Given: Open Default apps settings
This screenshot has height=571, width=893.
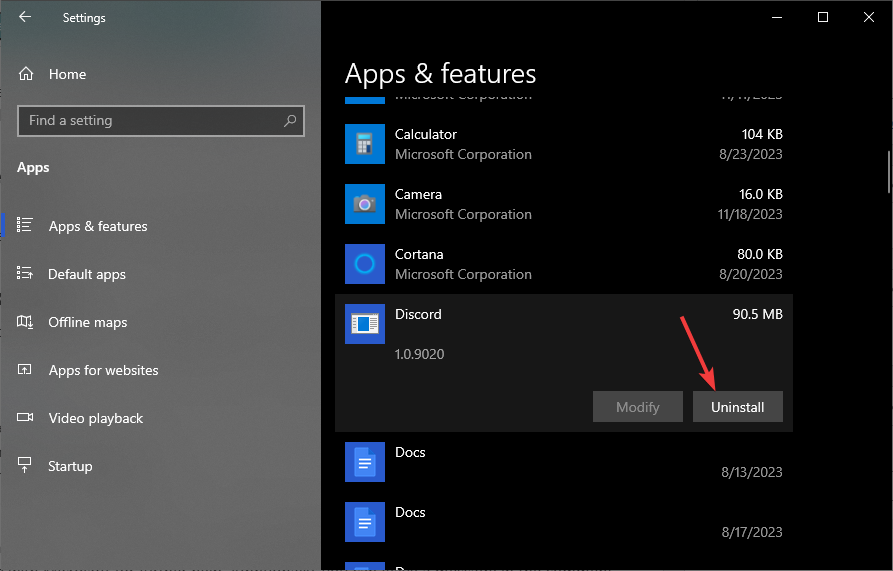Looking at the screenshot, I should pyautogui.click(x=87, y=274).
